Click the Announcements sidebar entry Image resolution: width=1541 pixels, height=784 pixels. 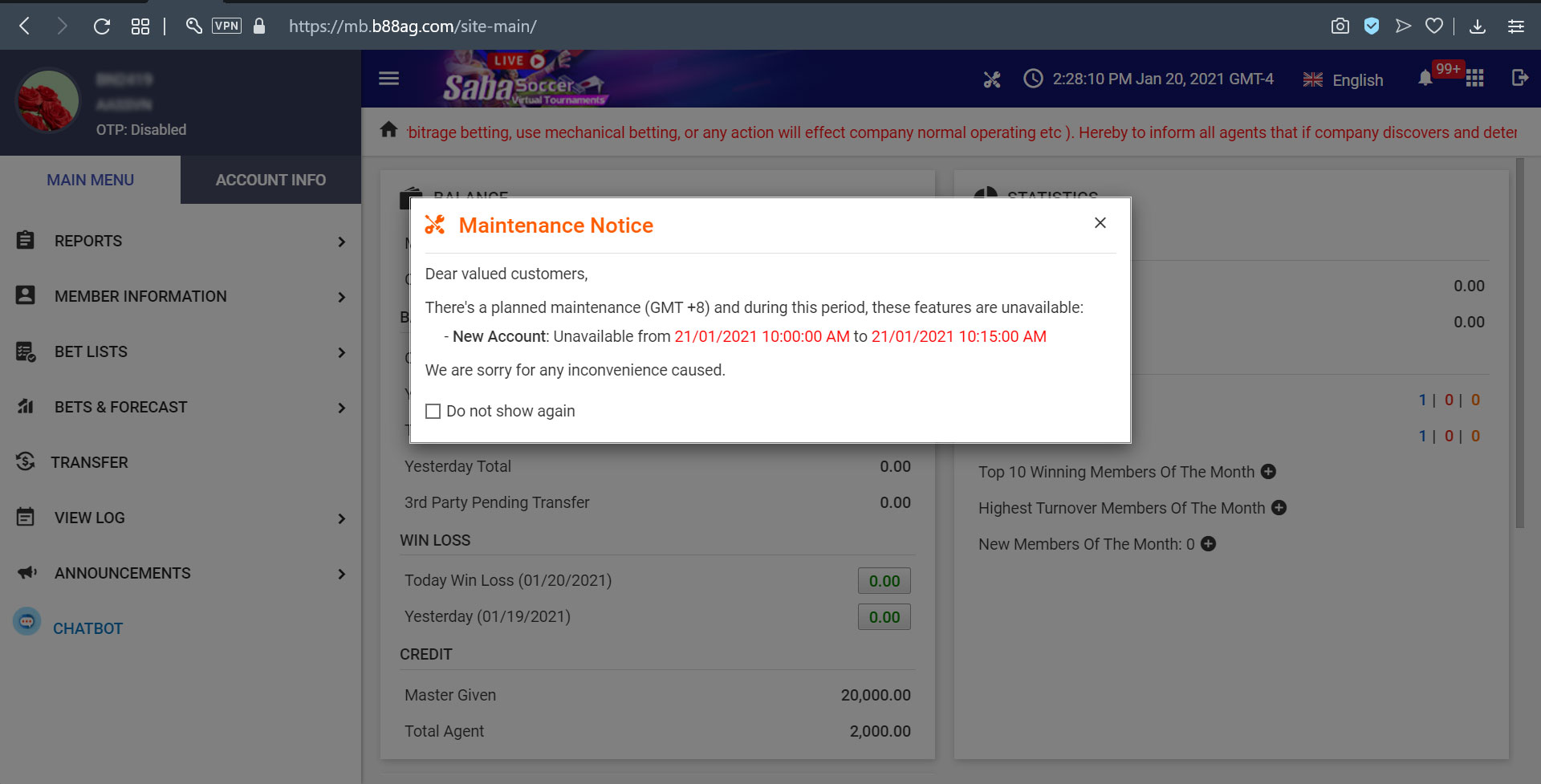click(122, 573)
